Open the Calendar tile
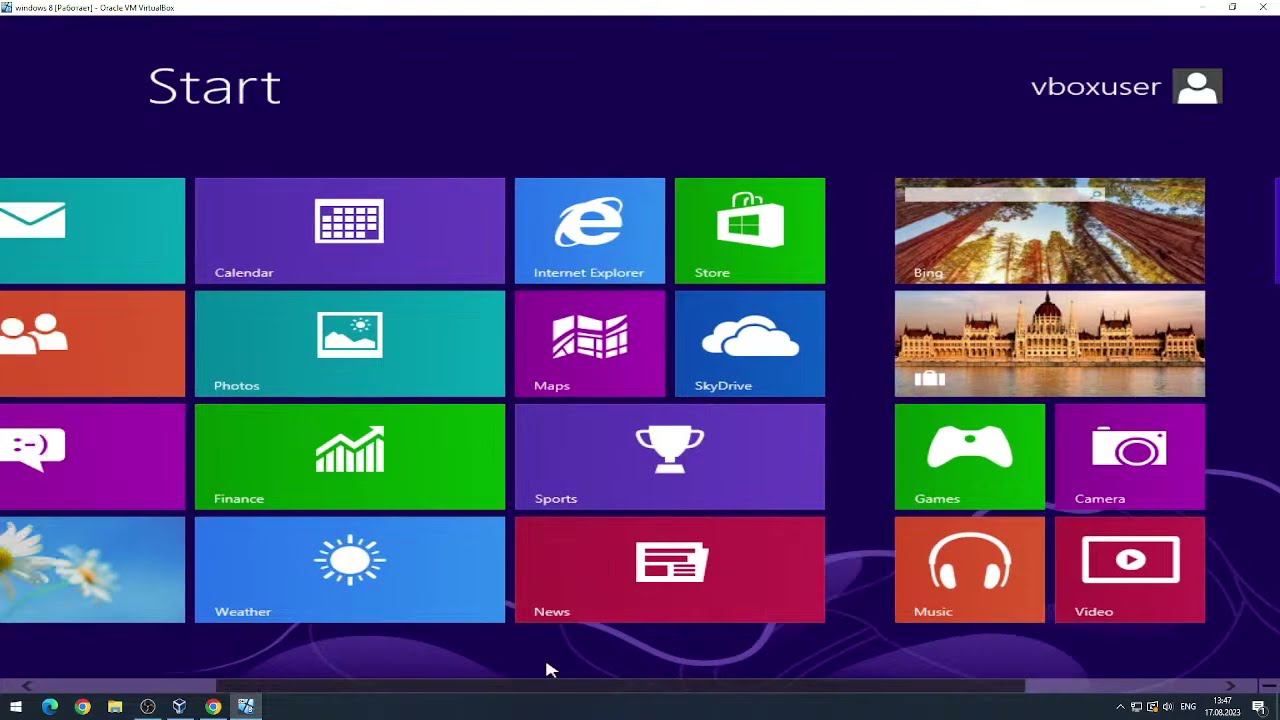Image resolution: width=1280 pixels, height=720 pixels. click(x=350, y=230)
